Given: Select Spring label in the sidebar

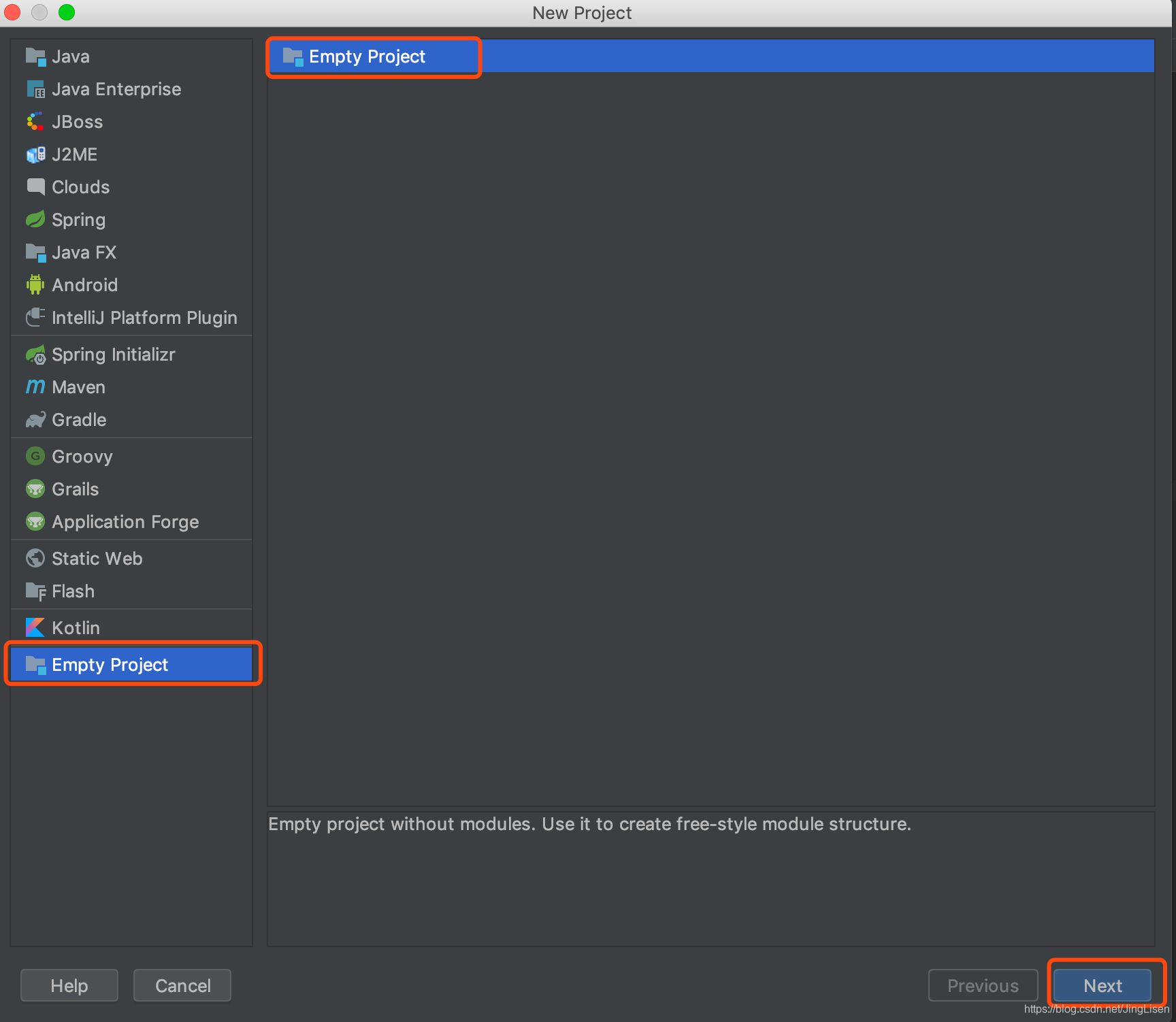Looking at the screenshot, I should tap(79, 220).
